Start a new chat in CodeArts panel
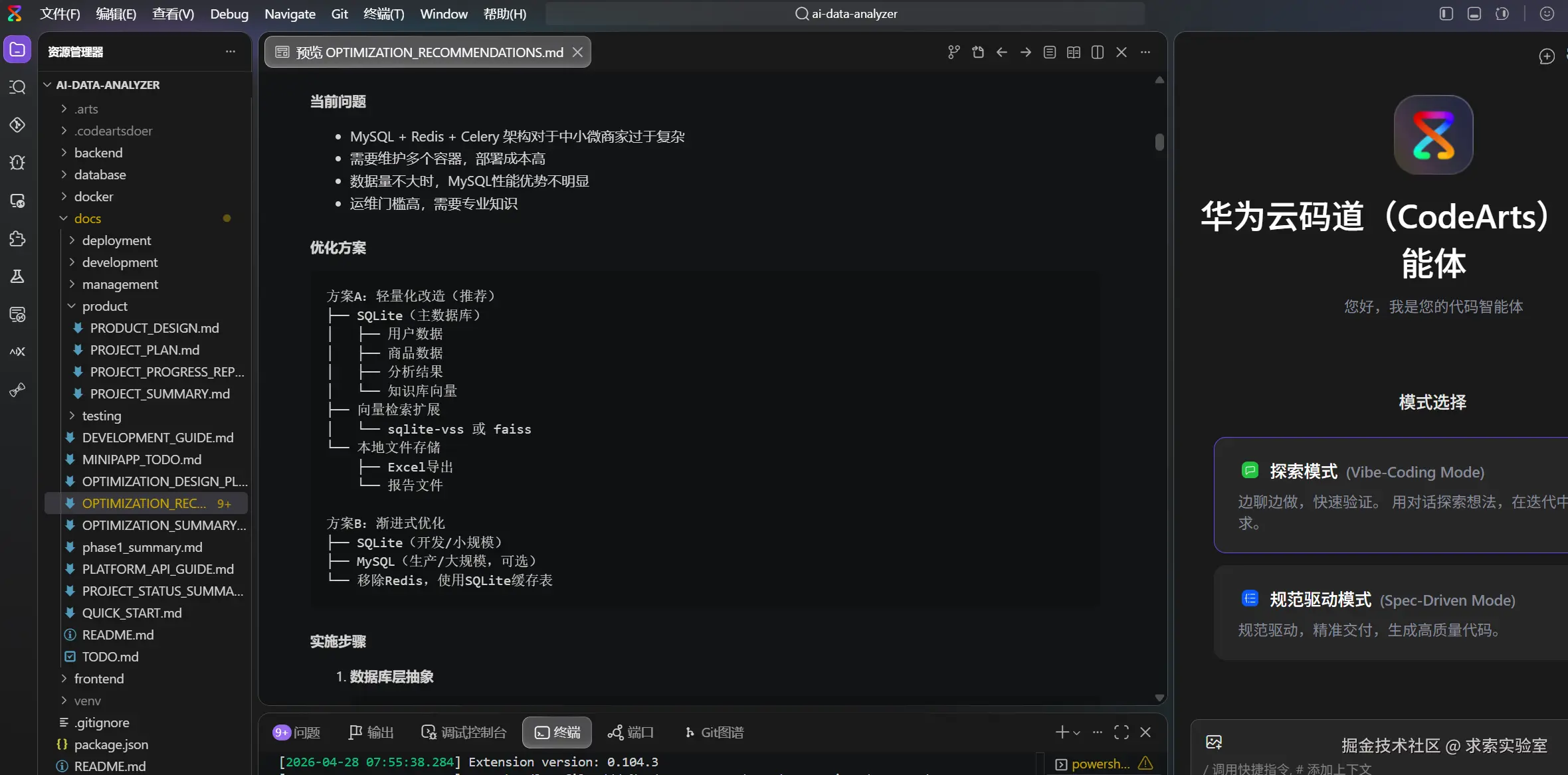The height and width of the screenshot is (775, 1568). 1547,56
